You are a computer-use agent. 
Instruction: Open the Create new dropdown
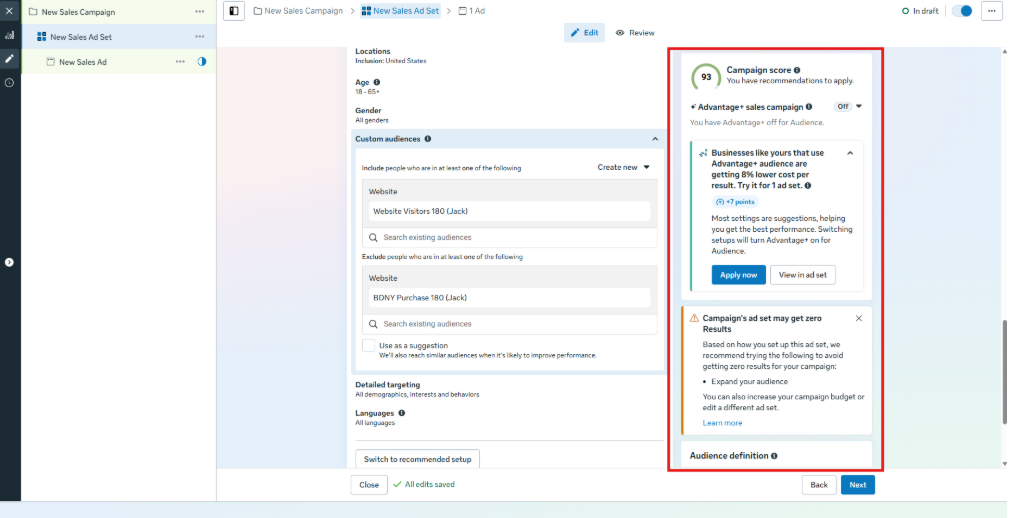tap(623, 167)
